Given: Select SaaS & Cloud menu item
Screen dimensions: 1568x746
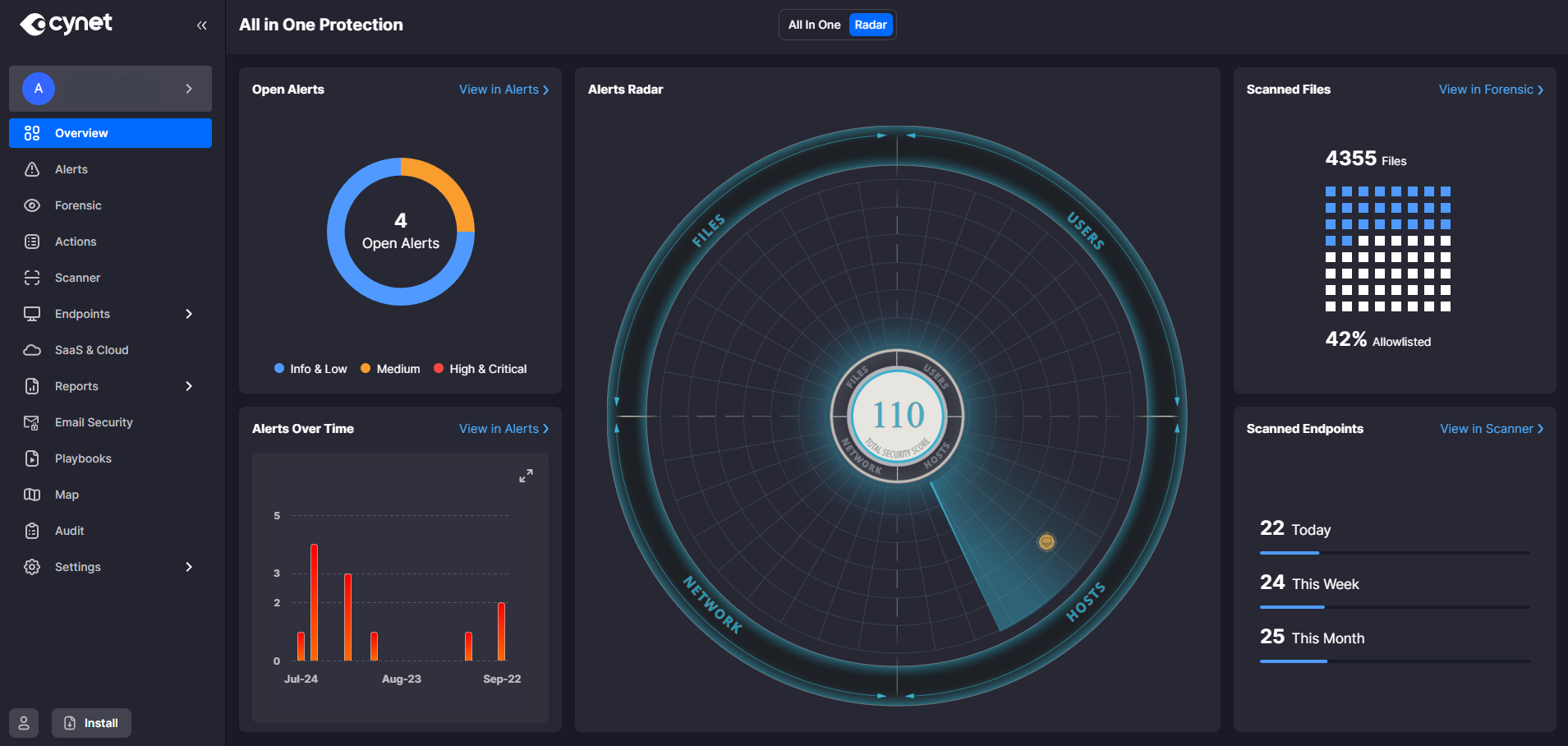Looking at the screenshot, I should click(x=110, y=350).
